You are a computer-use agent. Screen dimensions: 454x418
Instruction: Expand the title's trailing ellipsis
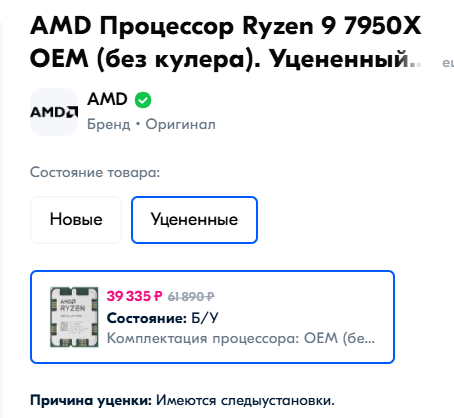click(415, 61)
